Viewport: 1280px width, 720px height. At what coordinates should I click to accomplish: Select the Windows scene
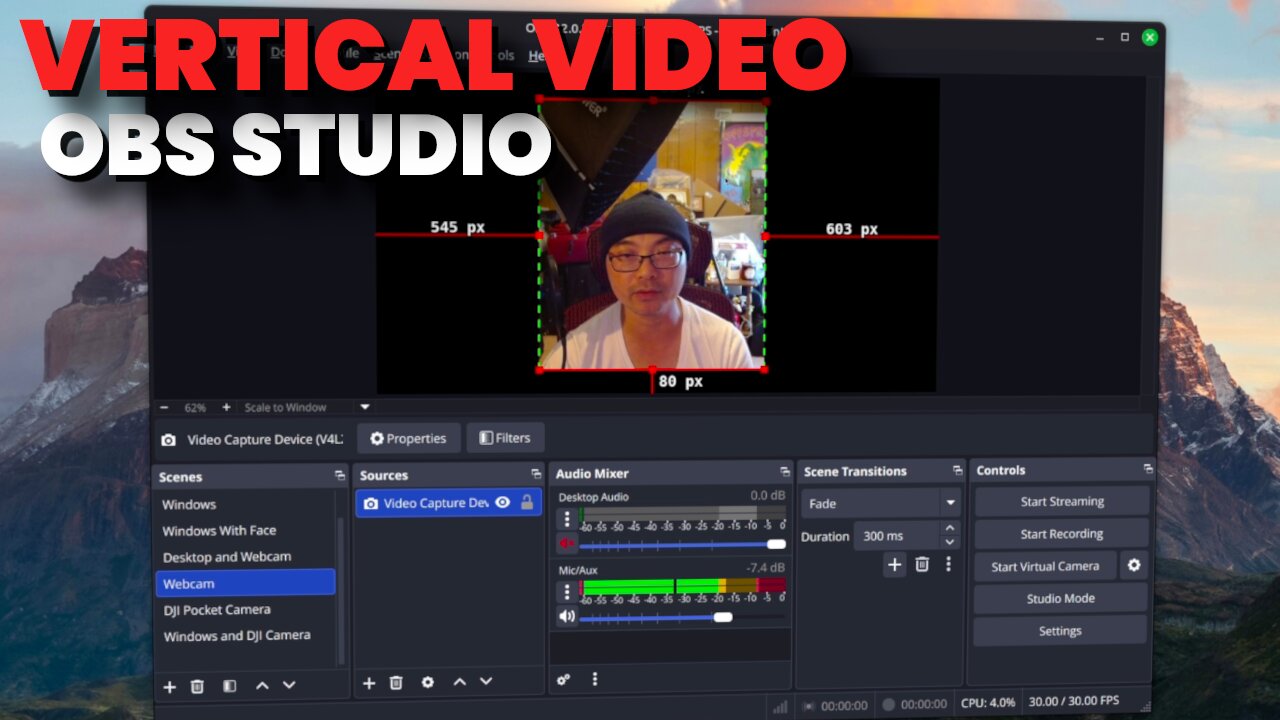[245, 504]
